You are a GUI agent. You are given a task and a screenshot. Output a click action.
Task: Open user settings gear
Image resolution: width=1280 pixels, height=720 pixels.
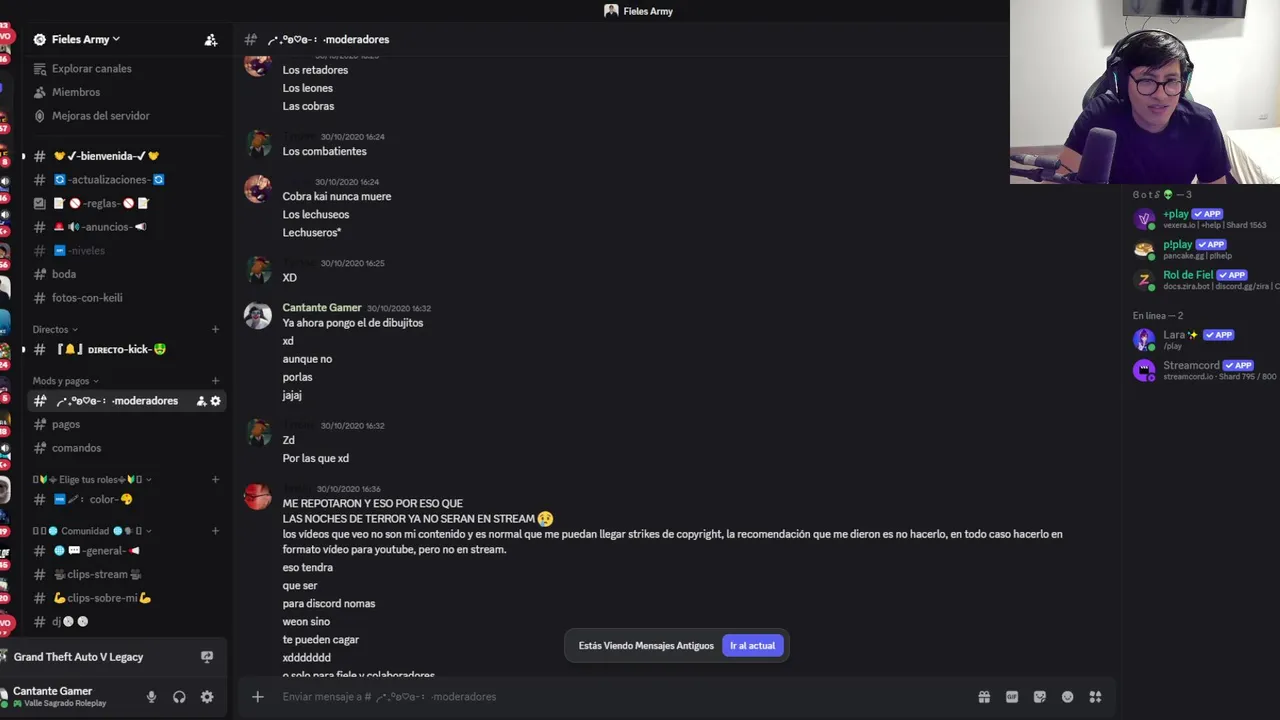(207, 697)
